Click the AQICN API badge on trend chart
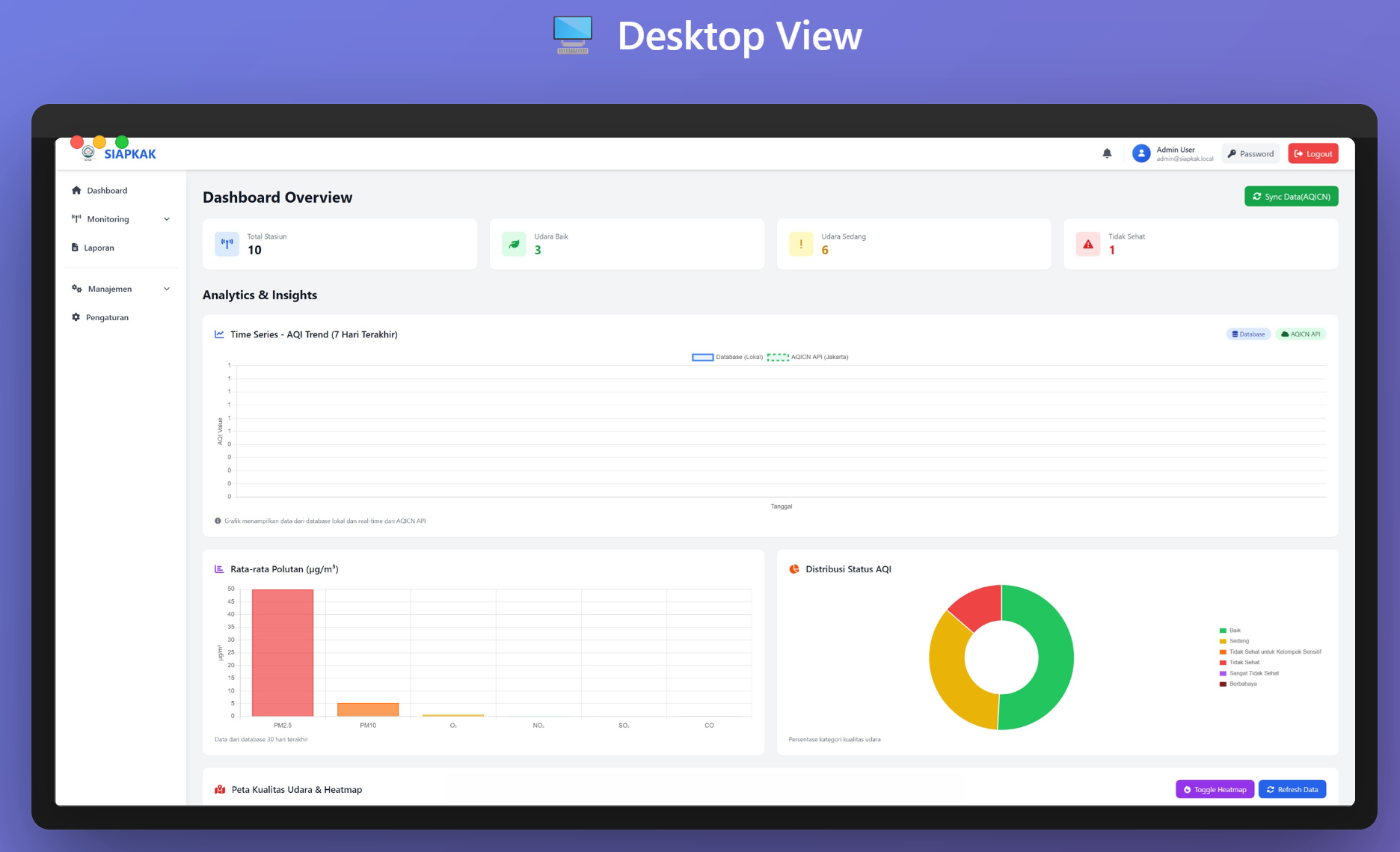The height and width of the screenshot is (852, 1400). click(x=1301, y=334)
